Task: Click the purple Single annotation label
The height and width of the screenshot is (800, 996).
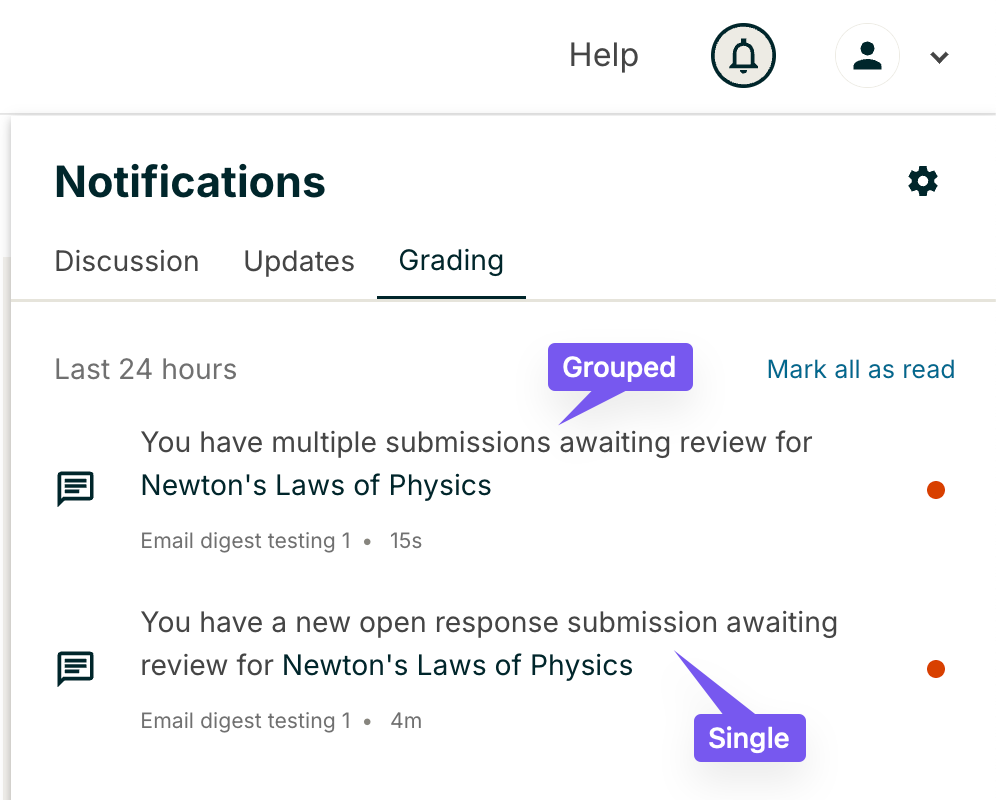Action: click(x=749, y=738)
